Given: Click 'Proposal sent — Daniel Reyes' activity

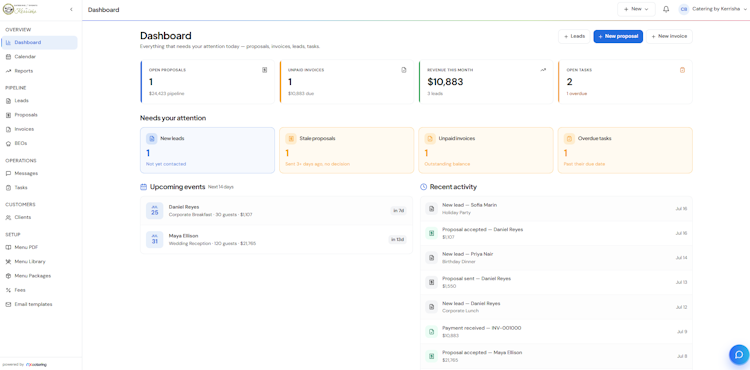Looking at the screenshot, I should coord(556,283).
